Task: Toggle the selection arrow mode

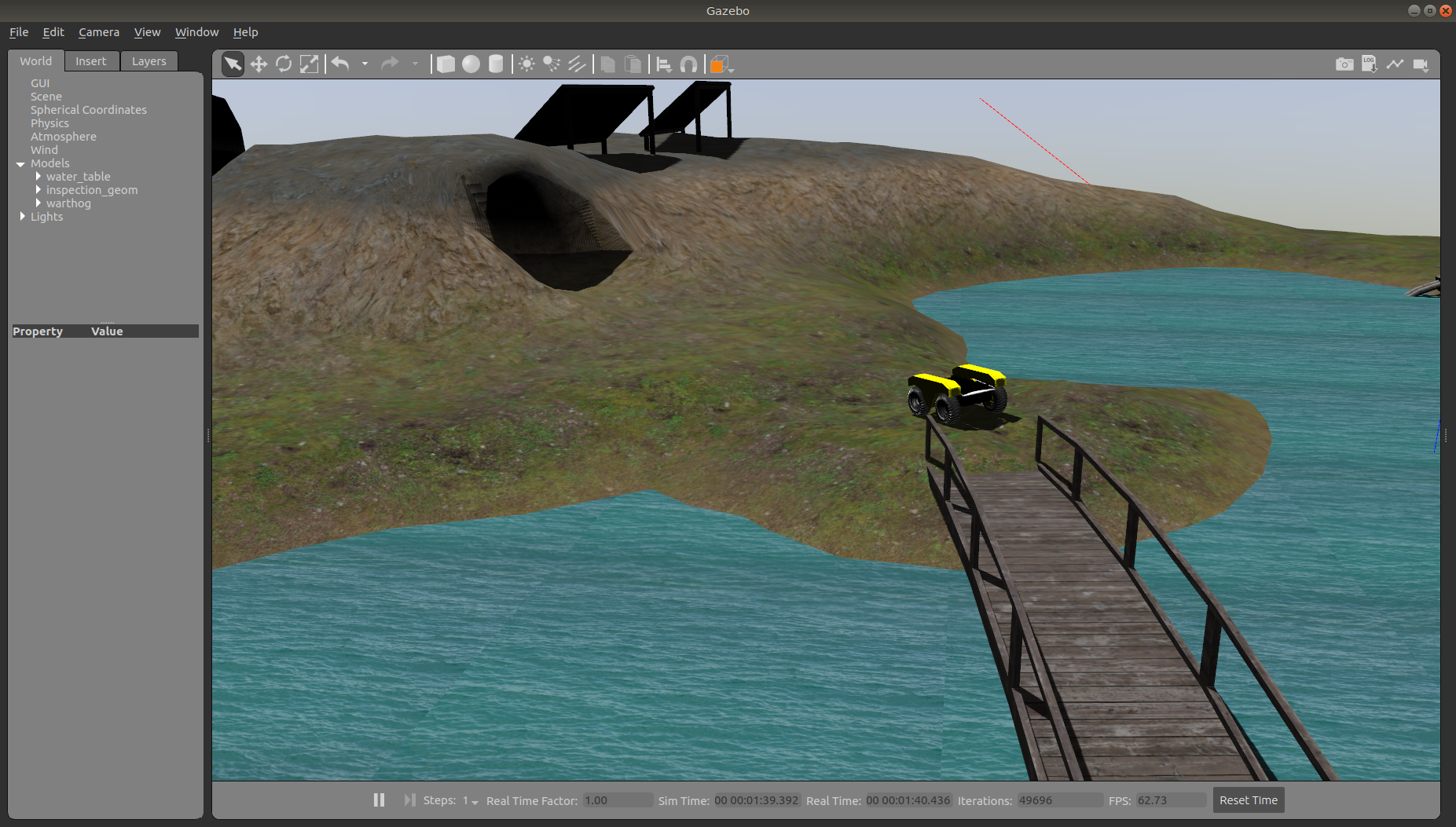Action: pyautogui.click(x=233, y=64)
